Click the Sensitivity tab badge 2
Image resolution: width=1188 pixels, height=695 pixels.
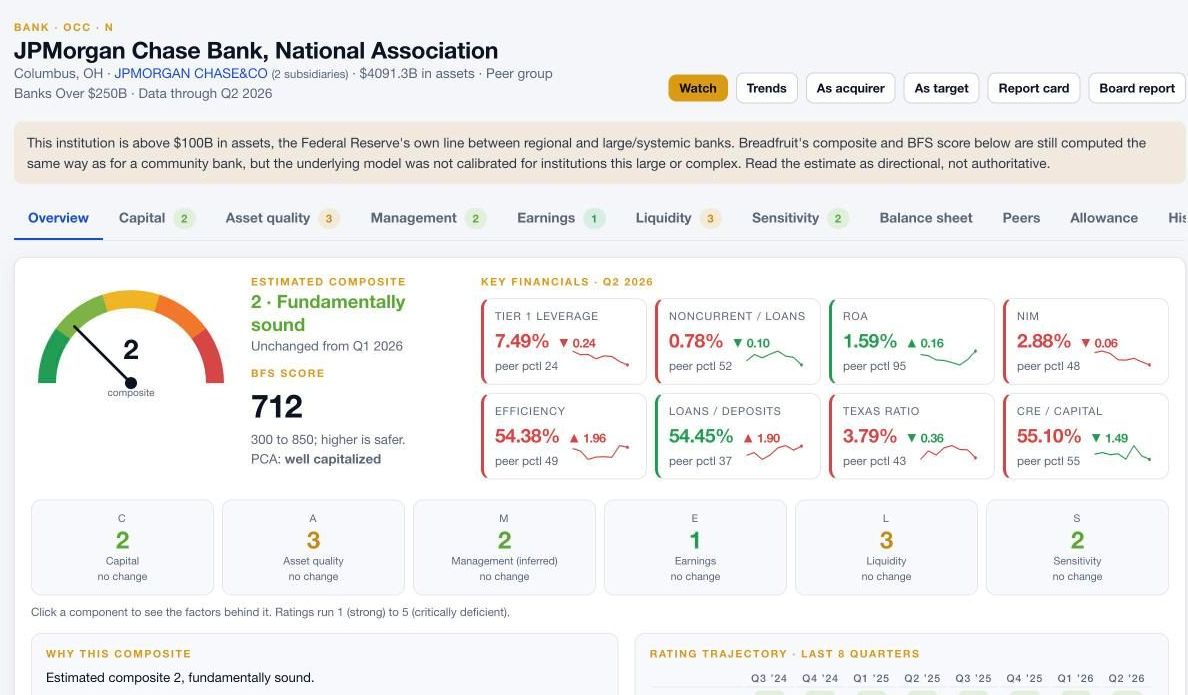tap(837, 218)
